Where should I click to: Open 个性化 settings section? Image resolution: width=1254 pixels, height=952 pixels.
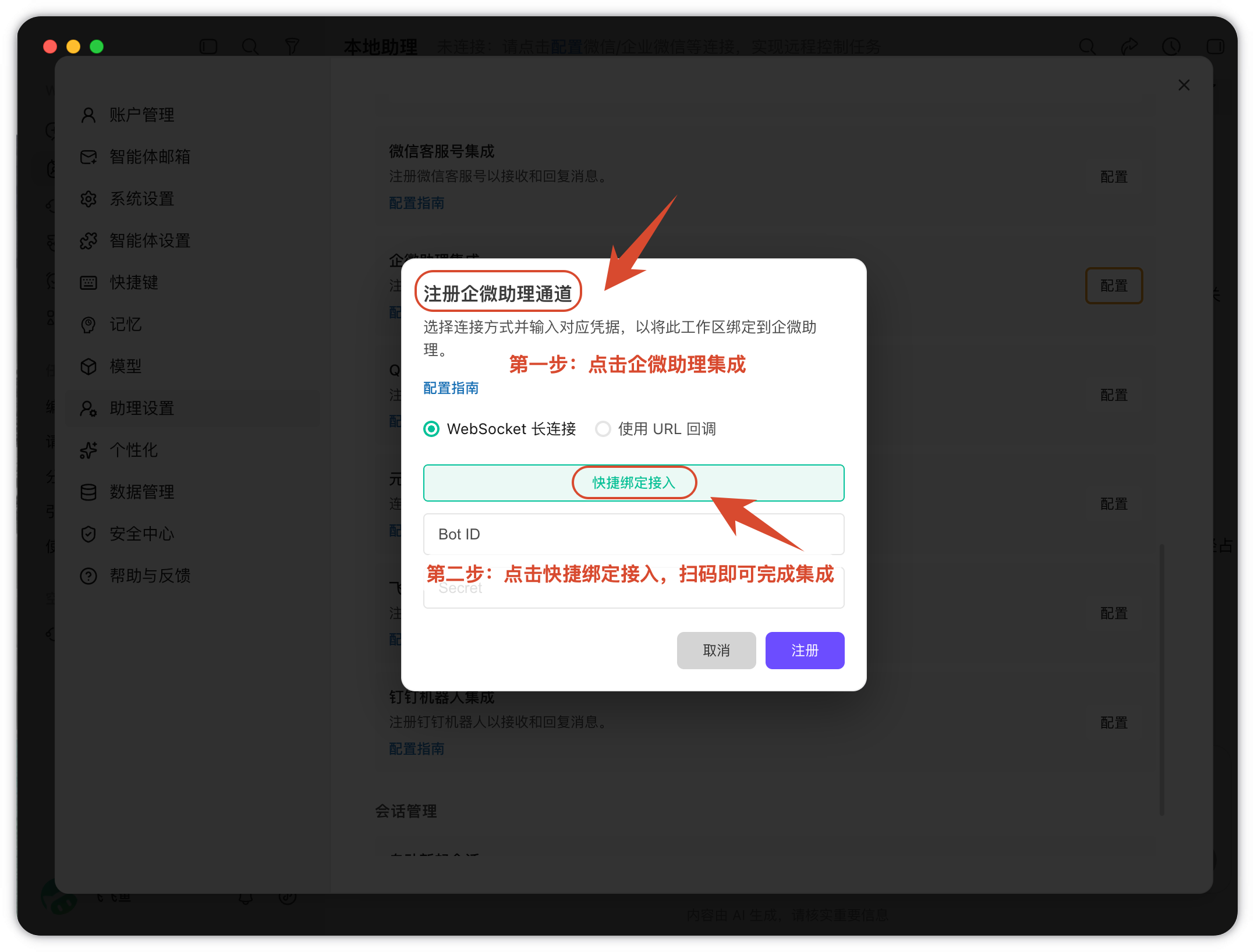[x=193, y=450]
